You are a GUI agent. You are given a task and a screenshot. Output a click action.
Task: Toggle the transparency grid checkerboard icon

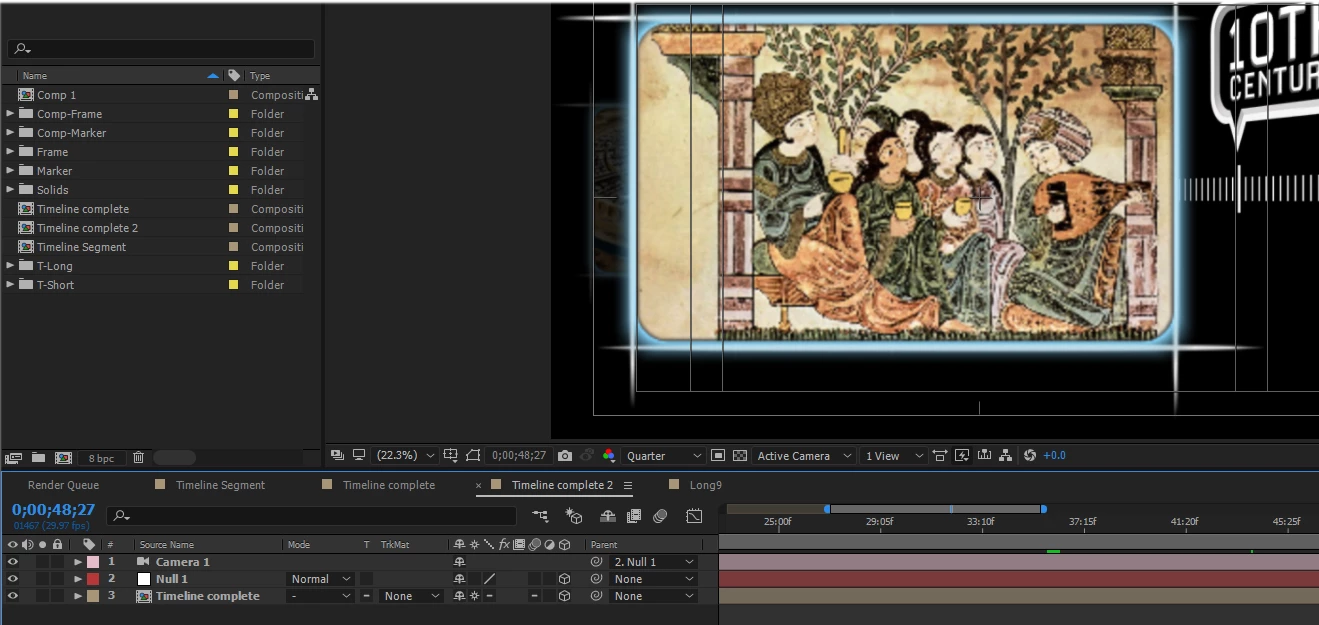[x=740, y=455]
